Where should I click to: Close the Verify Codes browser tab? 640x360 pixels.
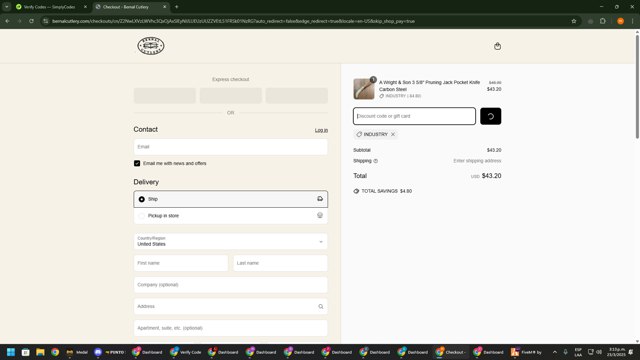point(85,7)
